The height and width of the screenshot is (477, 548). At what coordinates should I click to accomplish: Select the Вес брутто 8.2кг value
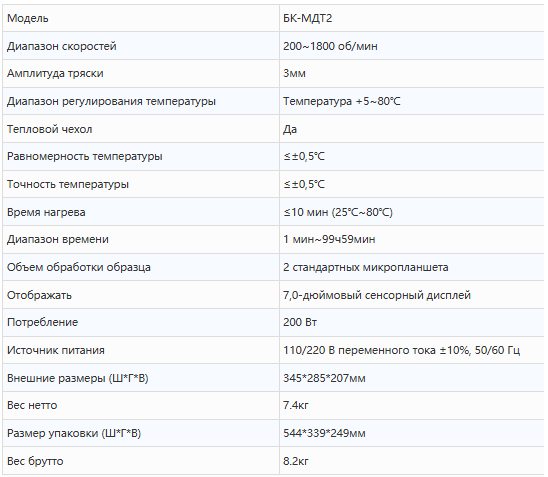[x=296, y=461]
